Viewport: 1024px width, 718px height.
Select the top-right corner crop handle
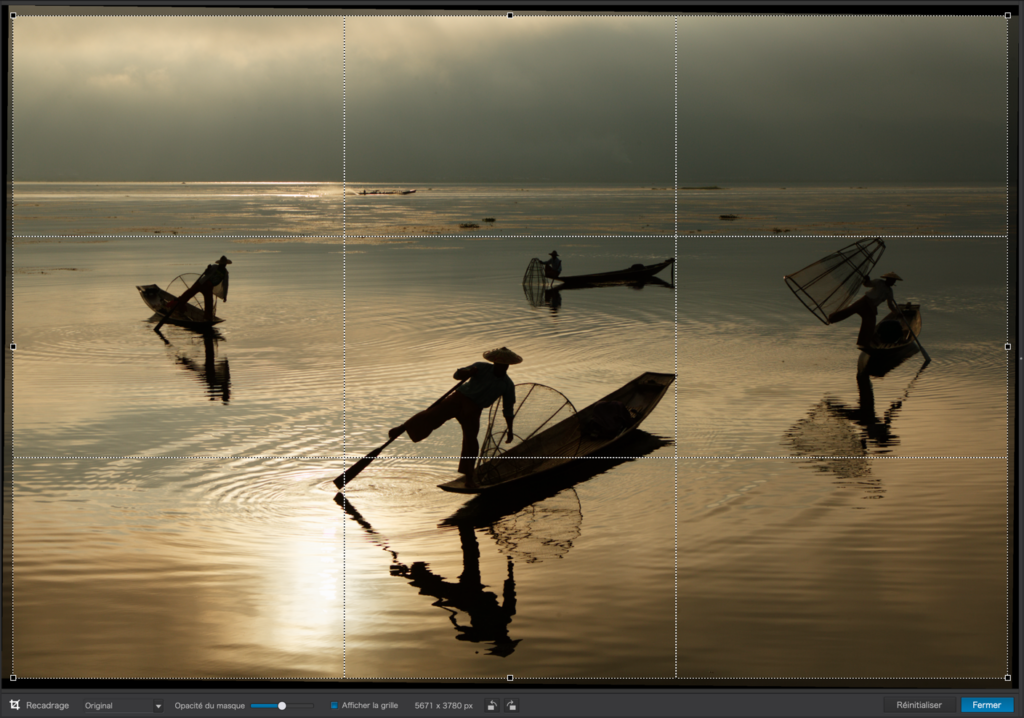pos(1008,15)
